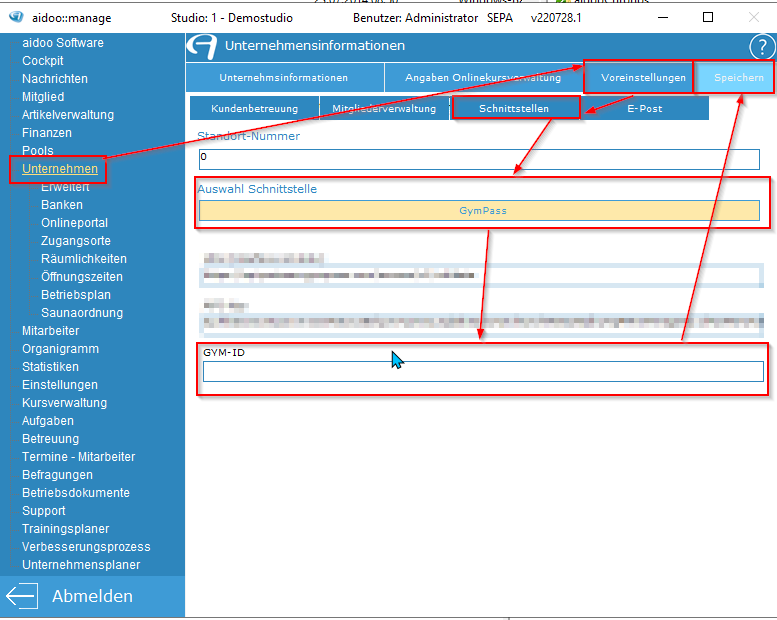Click the Abmelden arrow icon
This screenshot has height=620, width=777.
(x=21, y=595)
